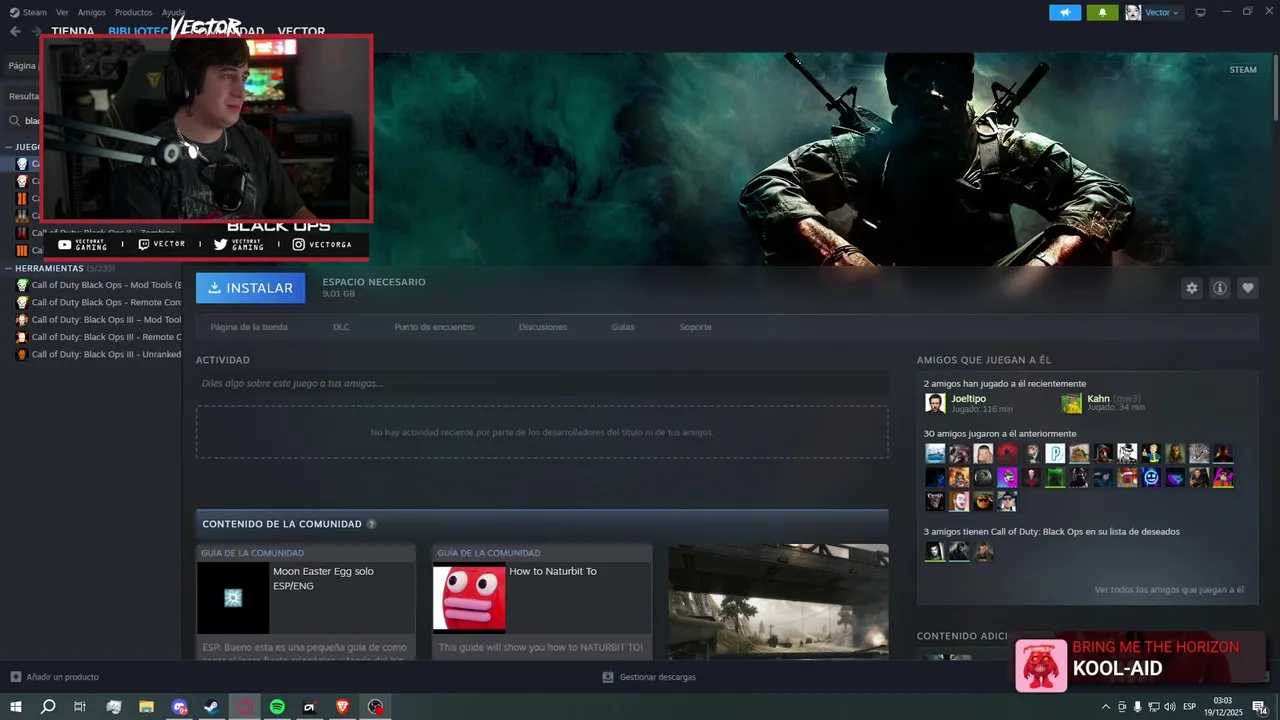1280x720 pixels.
Task: Click the volume speaker tray icon
Action: click(x=1169, y=707)
